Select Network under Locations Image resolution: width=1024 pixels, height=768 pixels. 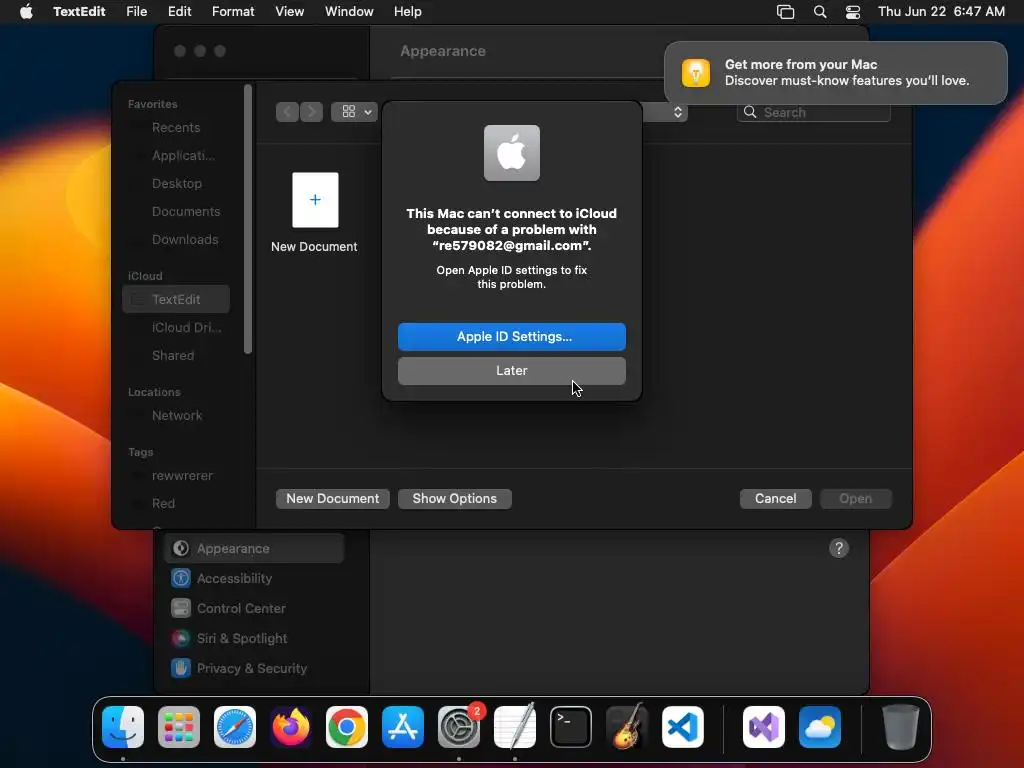click(176, 415)
